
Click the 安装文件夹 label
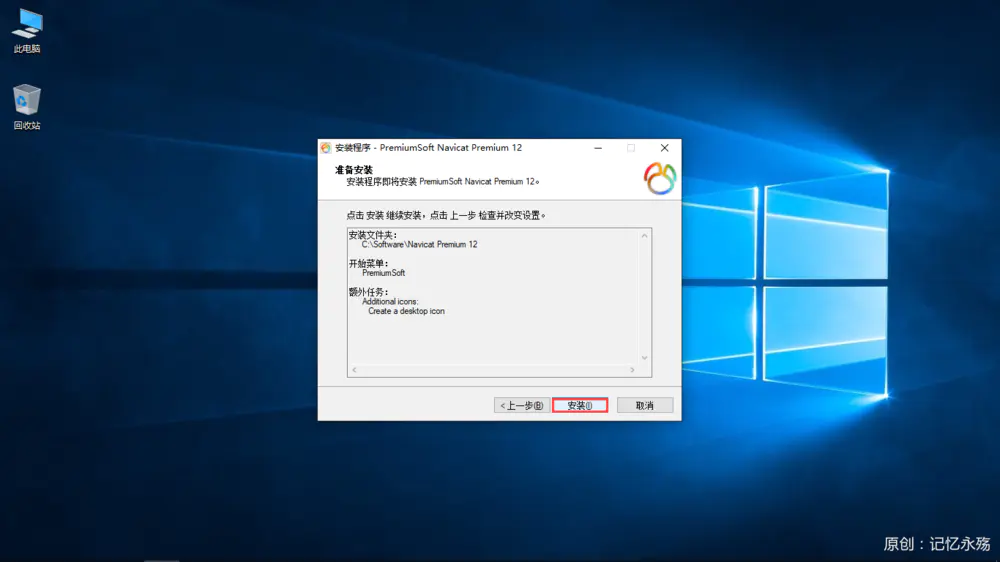coord(372,235)
